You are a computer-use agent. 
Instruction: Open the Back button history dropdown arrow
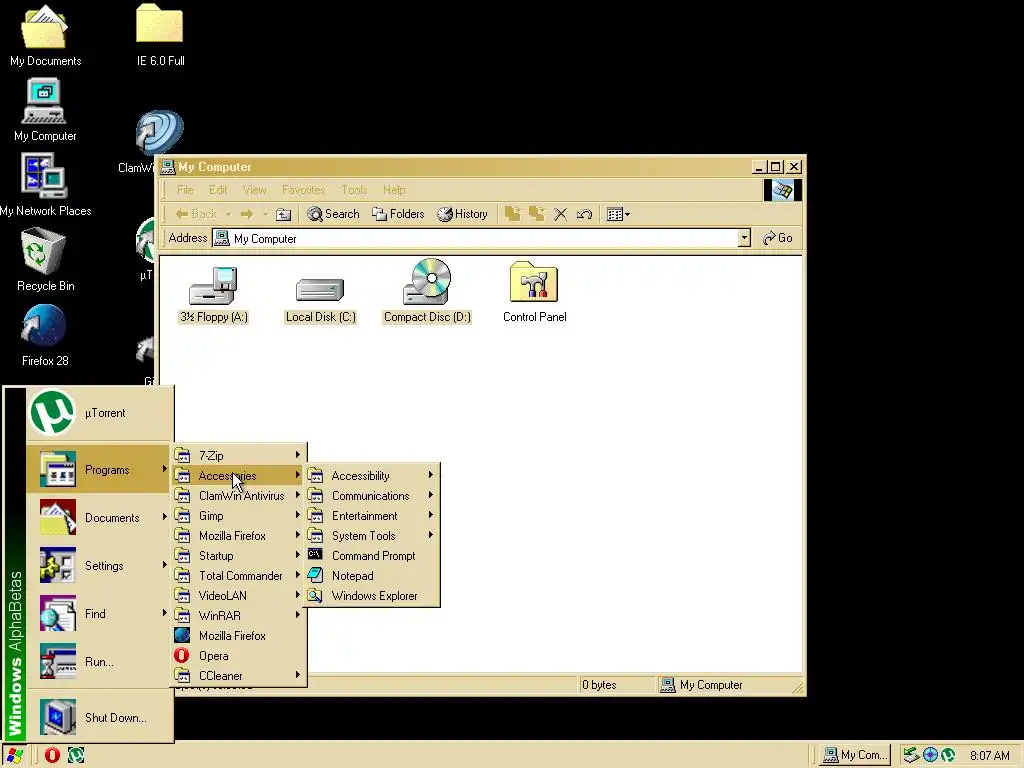228,214
